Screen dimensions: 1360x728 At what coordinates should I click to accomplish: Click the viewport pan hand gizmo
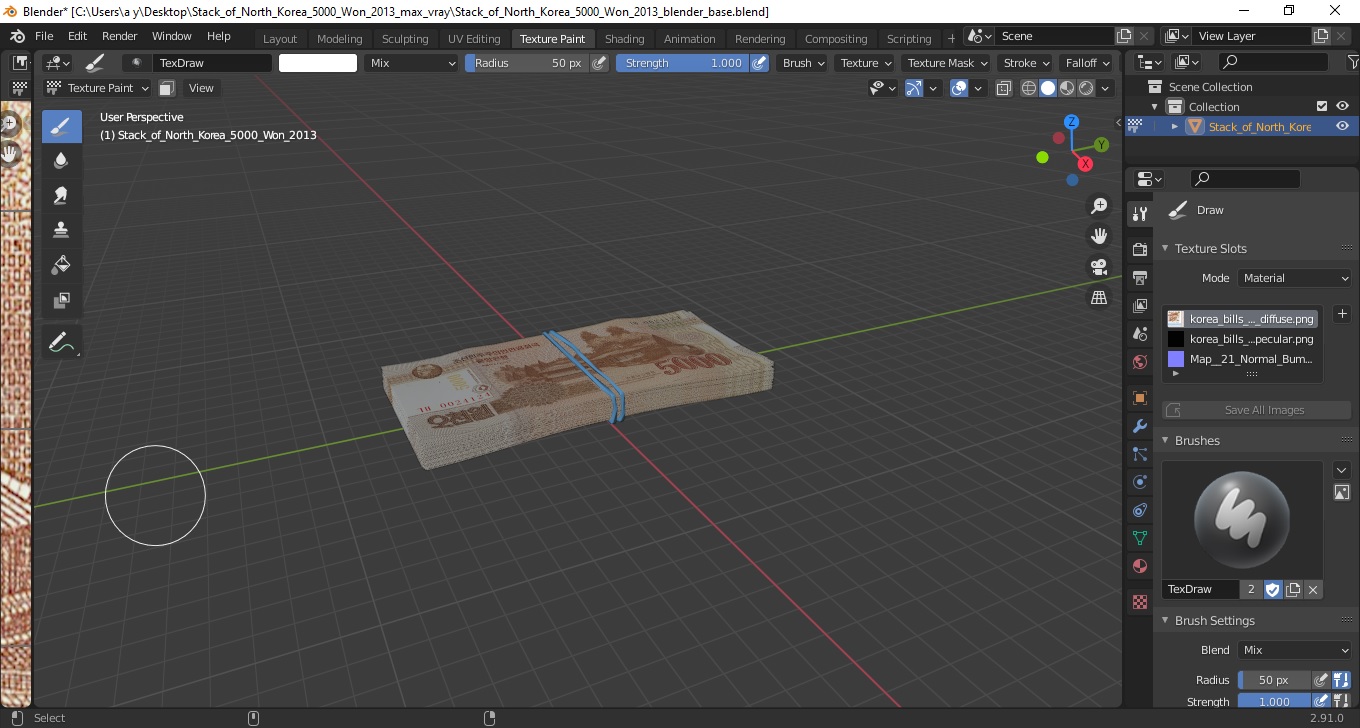[x=1099, y=236]
